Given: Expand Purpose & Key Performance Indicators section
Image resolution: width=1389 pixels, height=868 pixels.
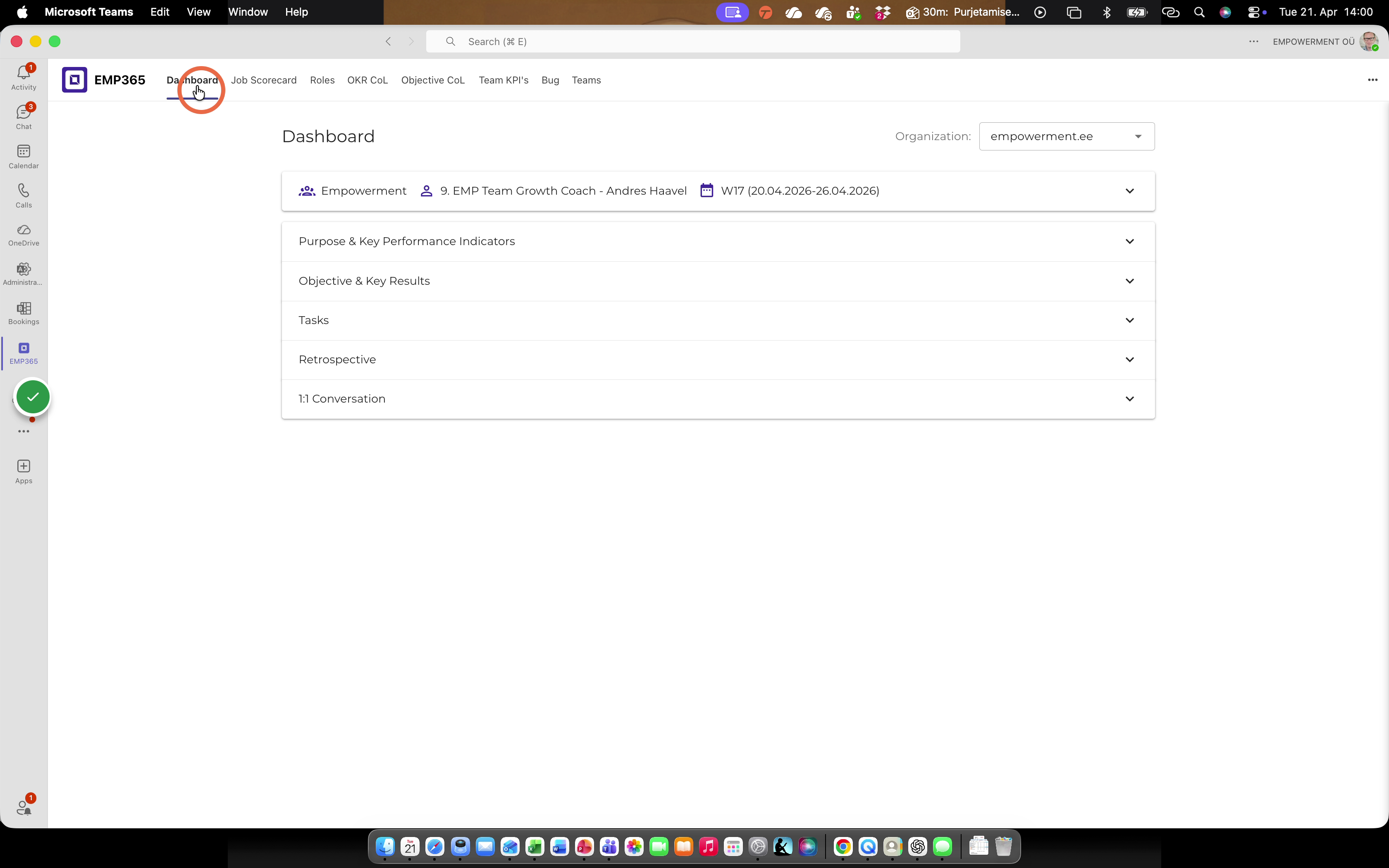Looking at the screenshot, I should coord(718,242).
